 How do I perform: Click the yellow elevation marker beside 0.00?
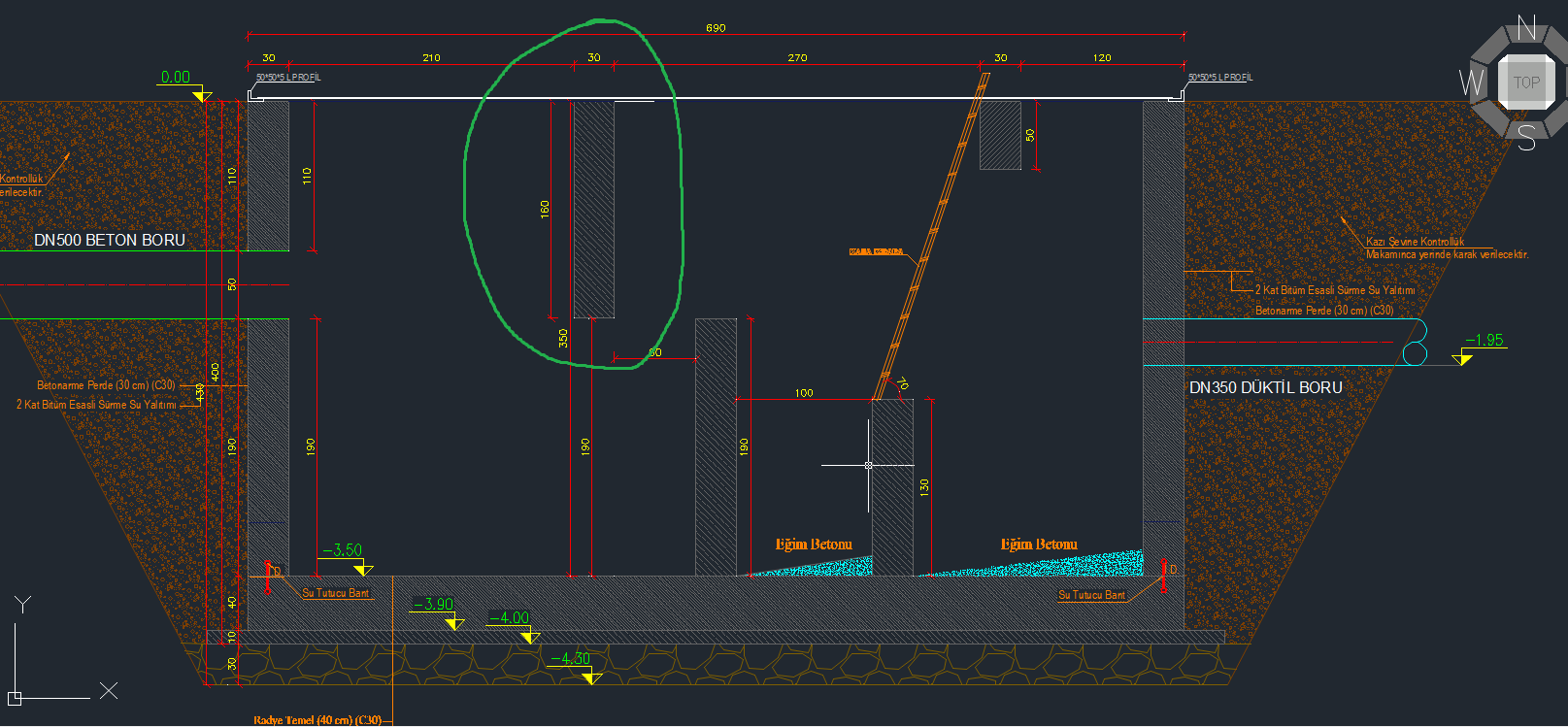click(x=202, y=95)
